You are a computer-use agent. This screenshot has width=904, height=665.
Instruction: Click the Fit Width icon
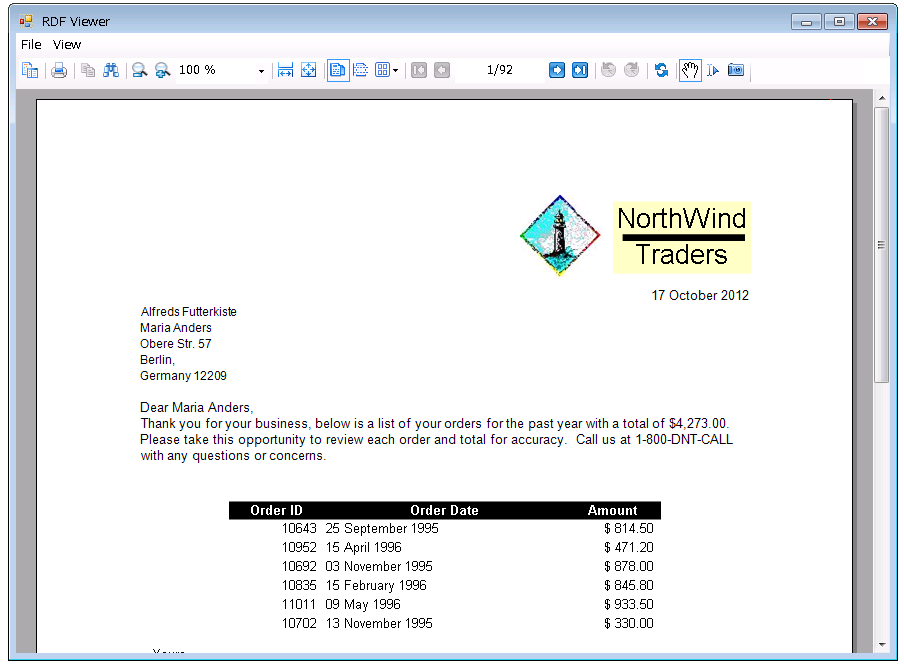(x=285, y=70)
